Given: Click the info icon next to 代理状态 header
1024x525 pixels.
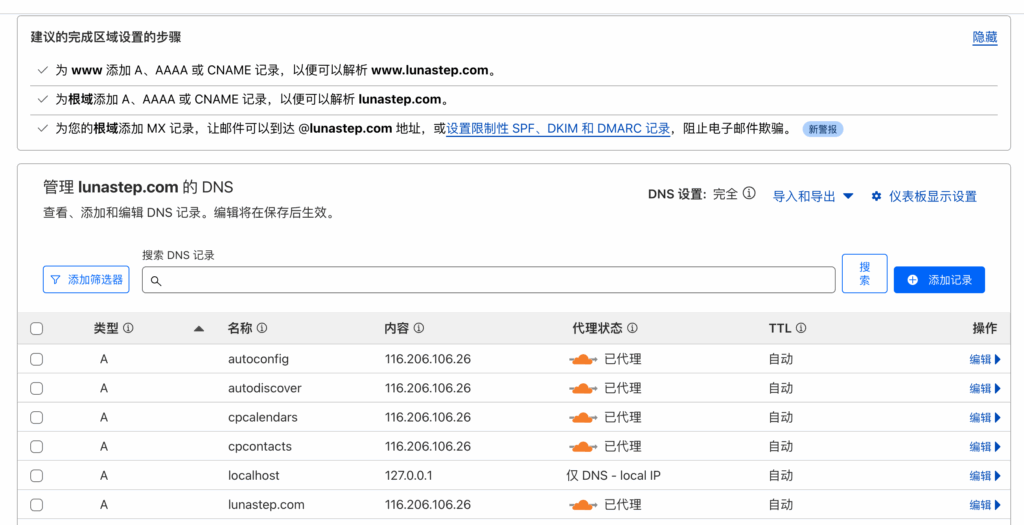Looking at the screenshot, I should (632, 328).
